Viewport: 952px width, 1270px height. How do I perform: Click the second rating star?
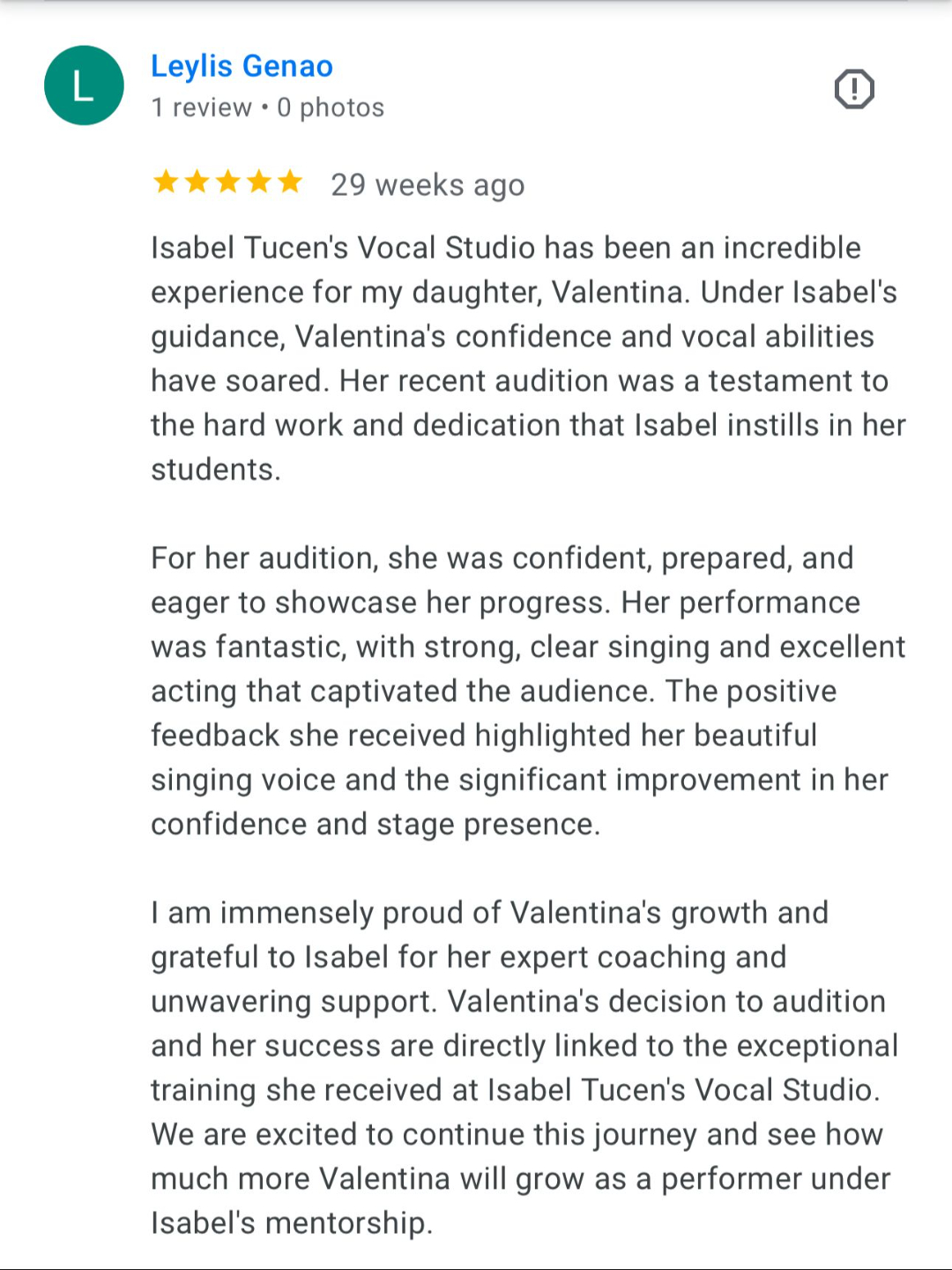point(197,183)
